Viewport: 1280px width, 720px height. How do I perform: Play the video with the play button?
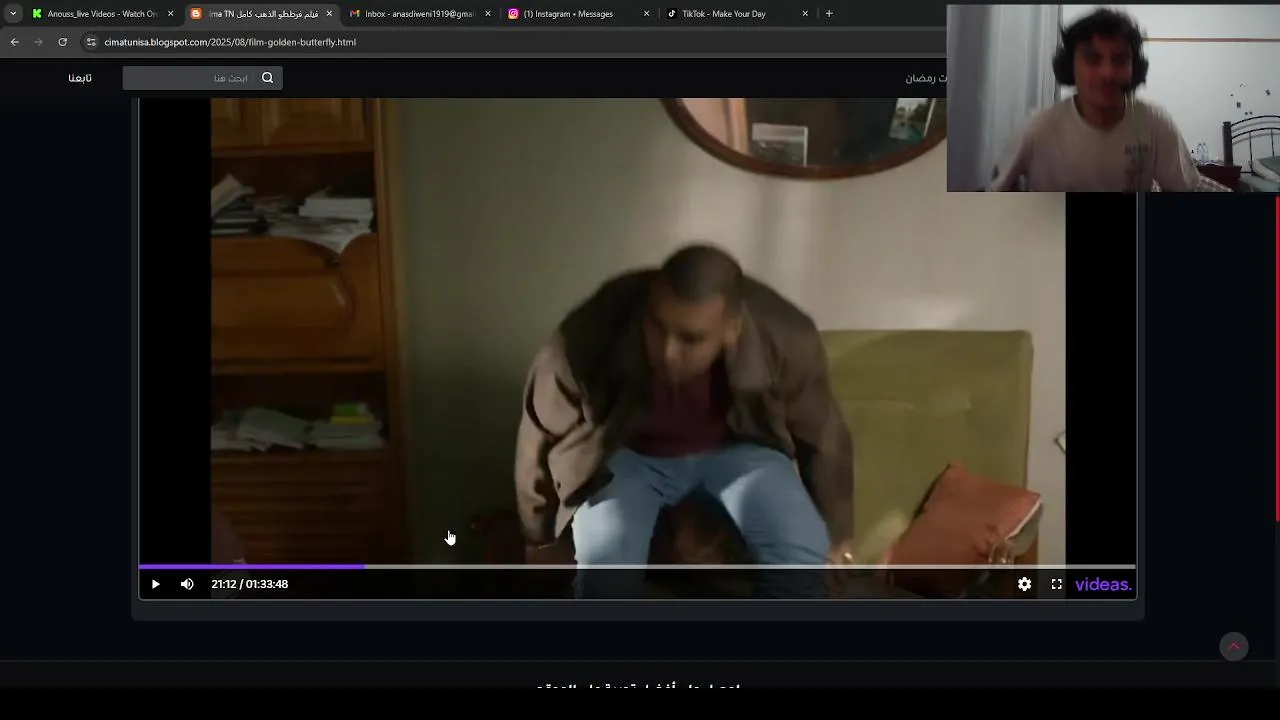click(x=155, y=584)
